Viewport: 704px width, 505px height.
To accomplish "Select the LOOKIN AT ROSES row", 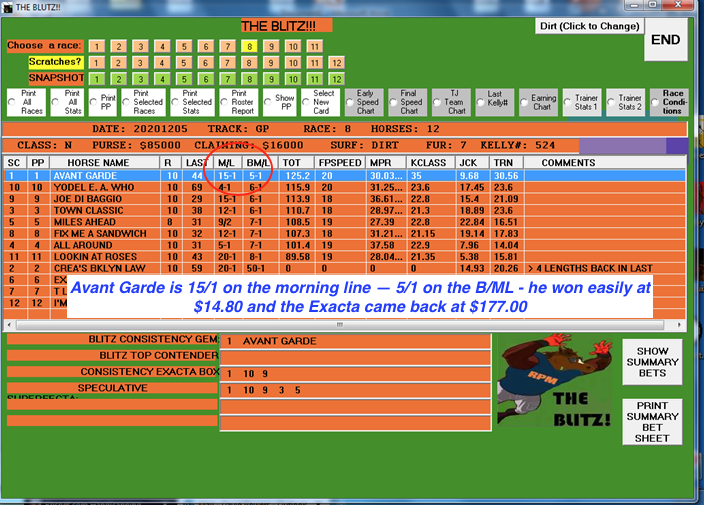I will point(345,257).
